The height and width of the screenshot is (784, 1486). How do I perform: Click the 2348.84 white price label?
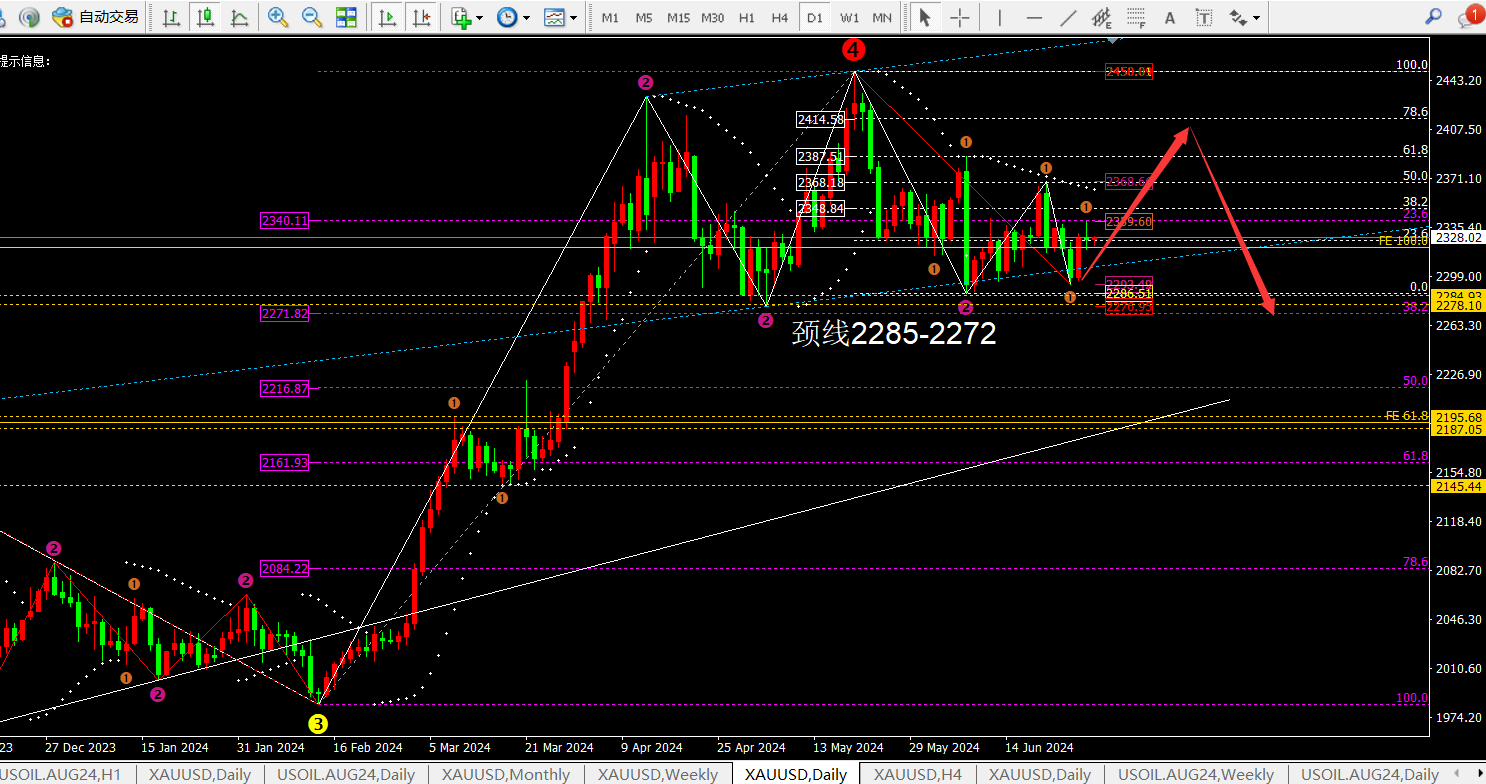[x=821, y=208]
